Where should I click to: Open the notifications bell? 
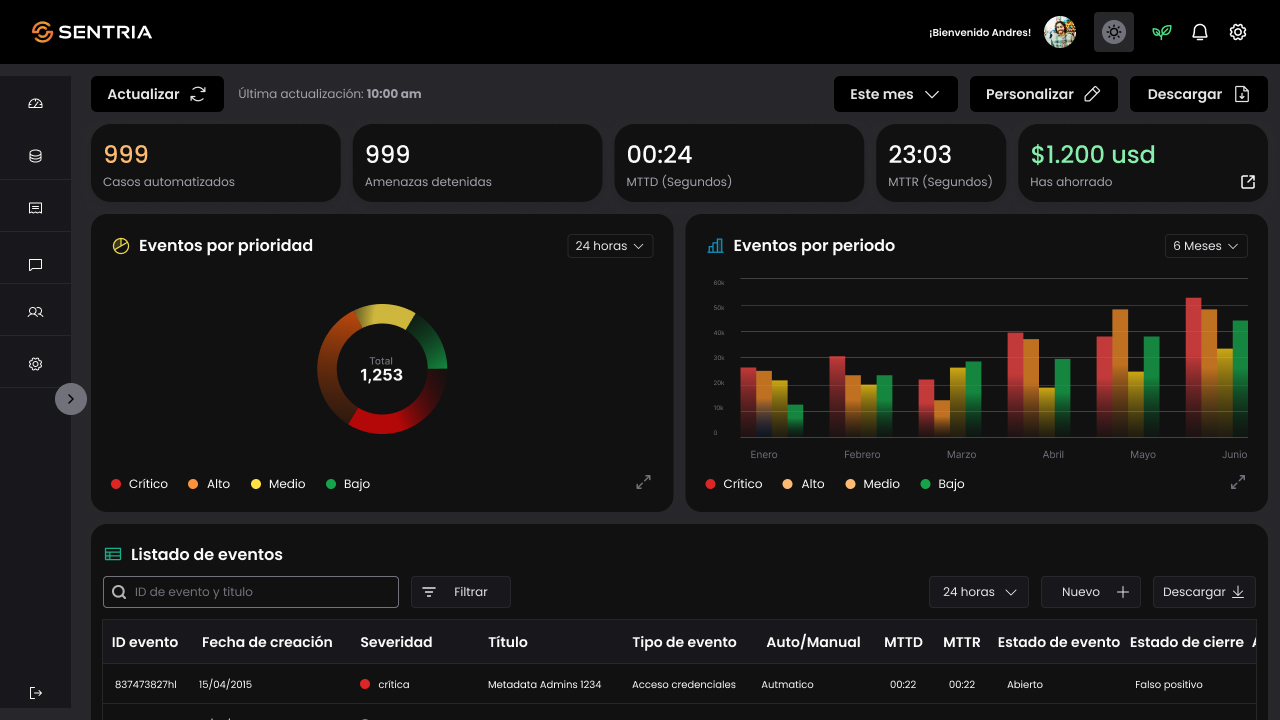pyautogui.click(x=1200, y=32)
